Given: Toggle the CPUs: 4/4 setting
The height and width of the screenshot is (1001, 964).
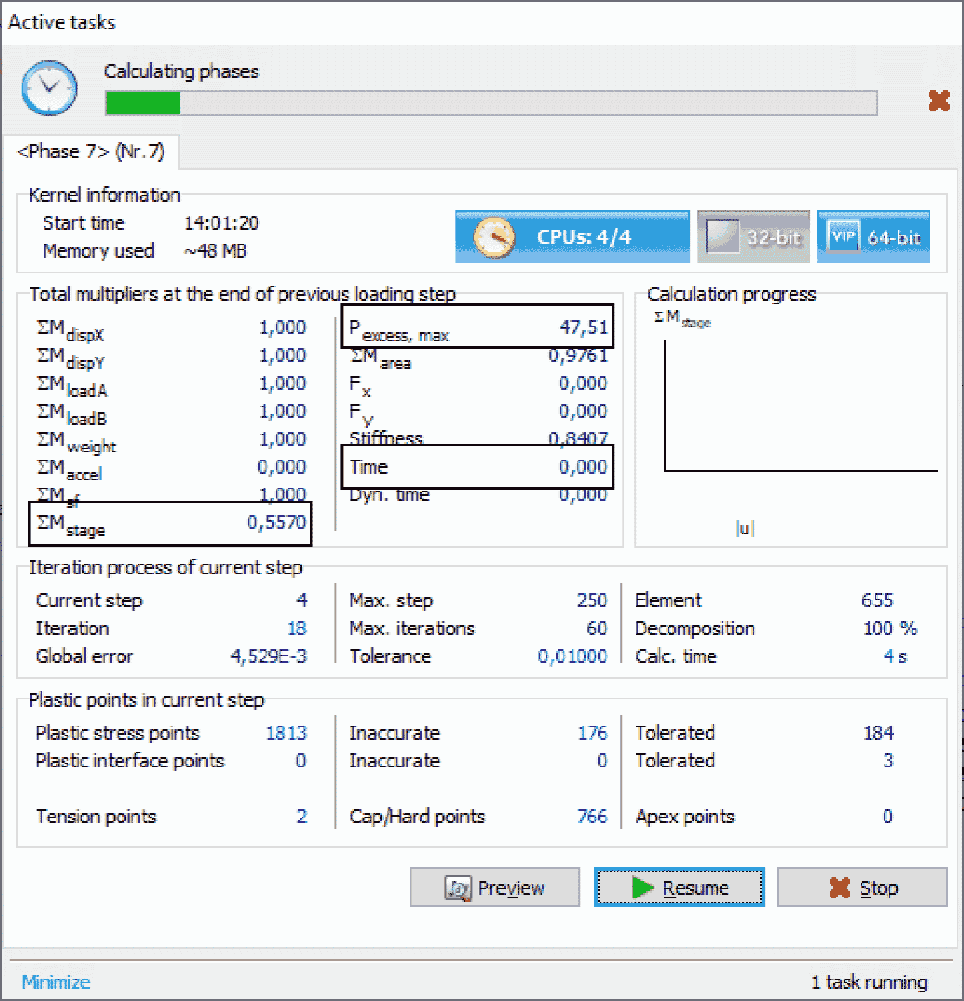Looking at the screenshot, I should tap(572, 237).
